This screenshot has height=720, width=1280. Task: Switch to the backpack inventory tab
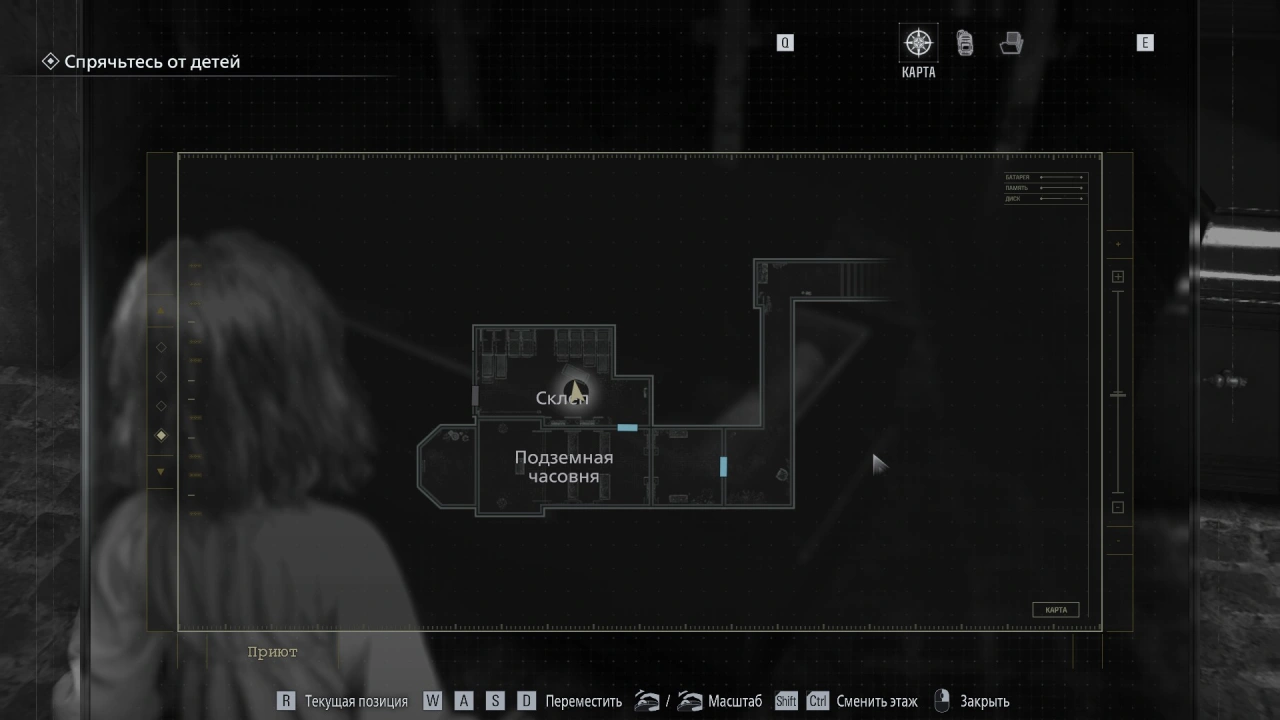coord(965,43)
